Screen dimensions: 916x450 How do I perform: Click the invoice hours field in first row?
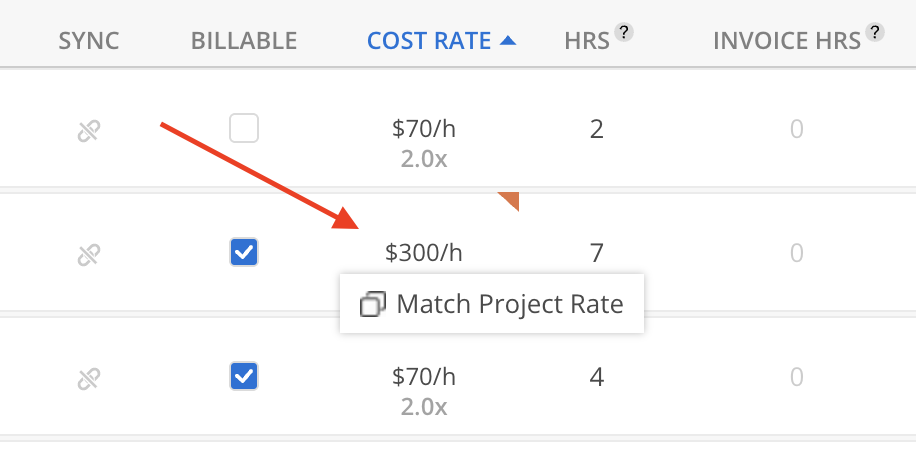(x=796, y=130)
